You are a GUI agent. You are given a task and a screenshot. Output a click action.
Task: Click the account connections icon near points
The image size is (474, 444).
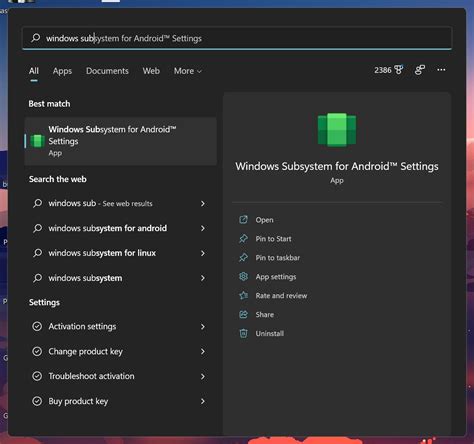420,70
